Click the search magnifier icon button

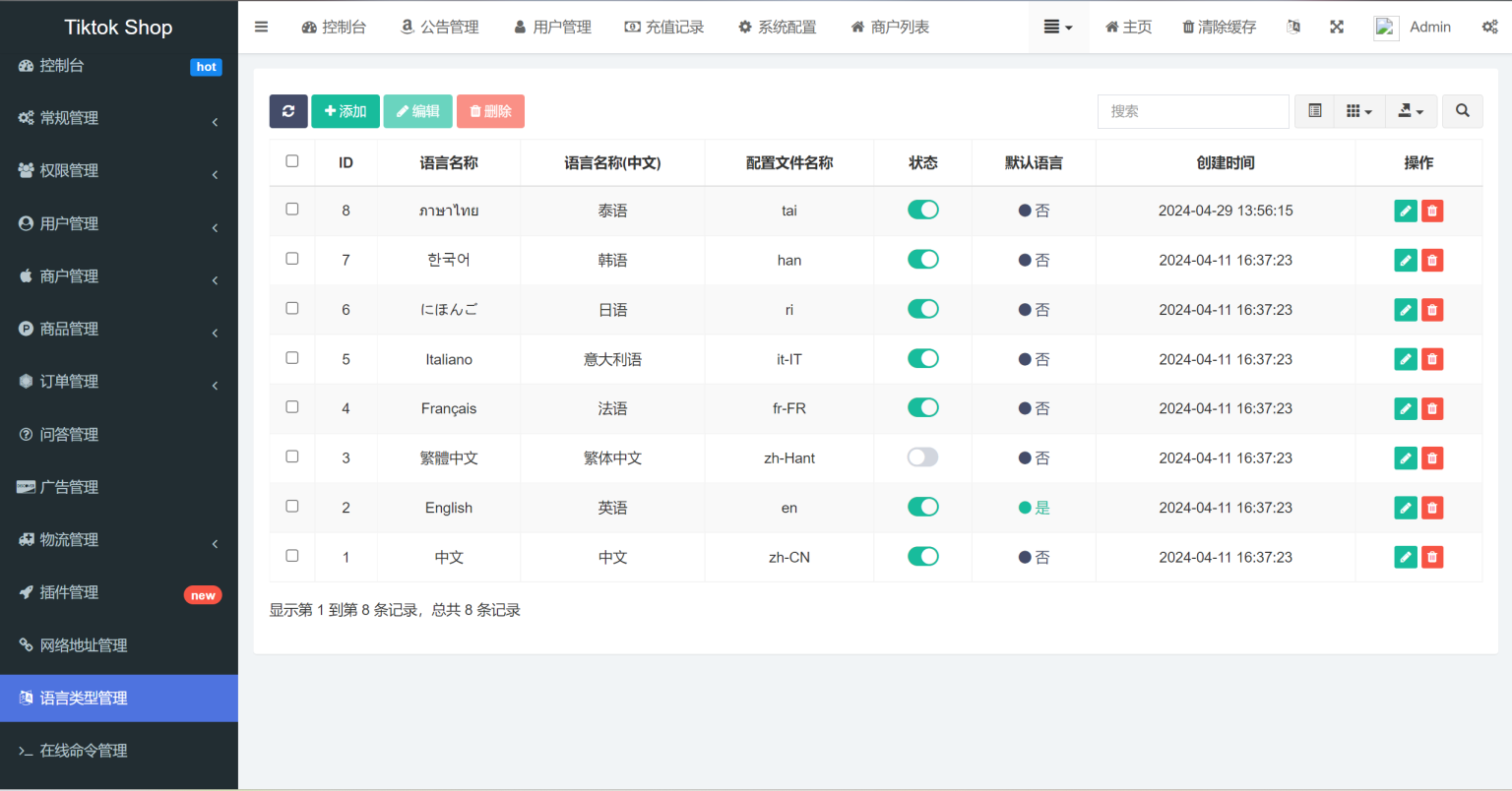[x=1462, y=111]
